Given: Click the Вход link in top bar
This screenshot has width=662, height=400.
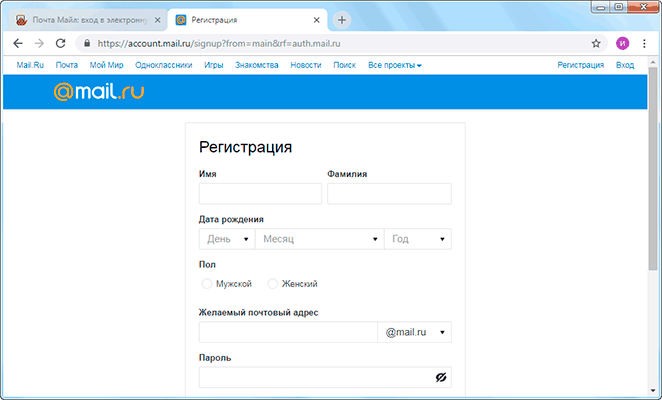Looking at the screenshot, I should click(x=625, y=65).
